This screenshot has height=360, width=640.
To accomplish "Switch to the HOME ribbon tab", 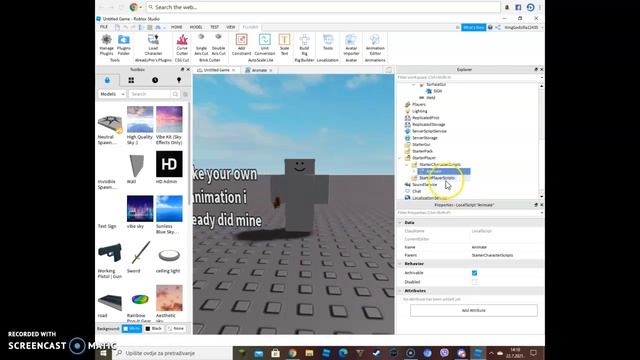I will [x=176, y=27].
